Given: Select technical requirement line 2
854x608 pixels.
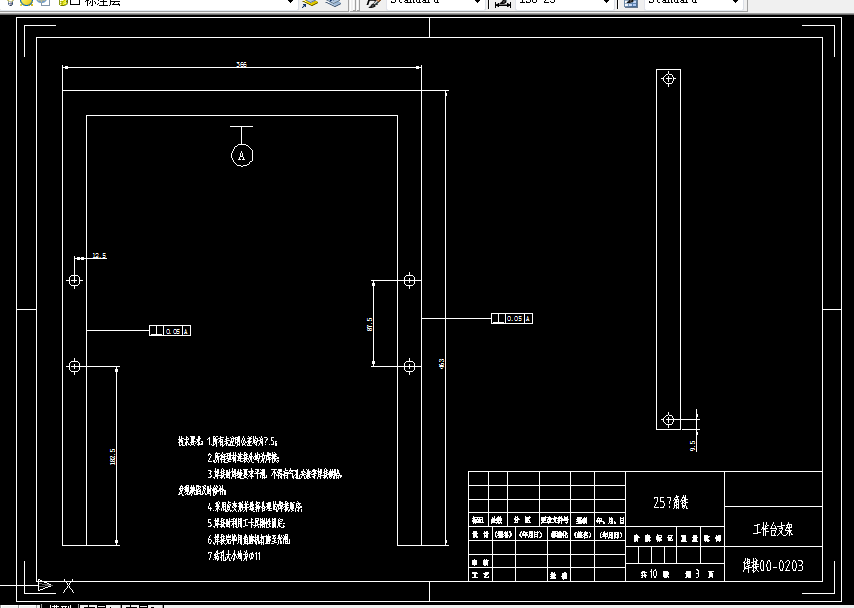Looking at the screenshot, I should tap(243, 458).
